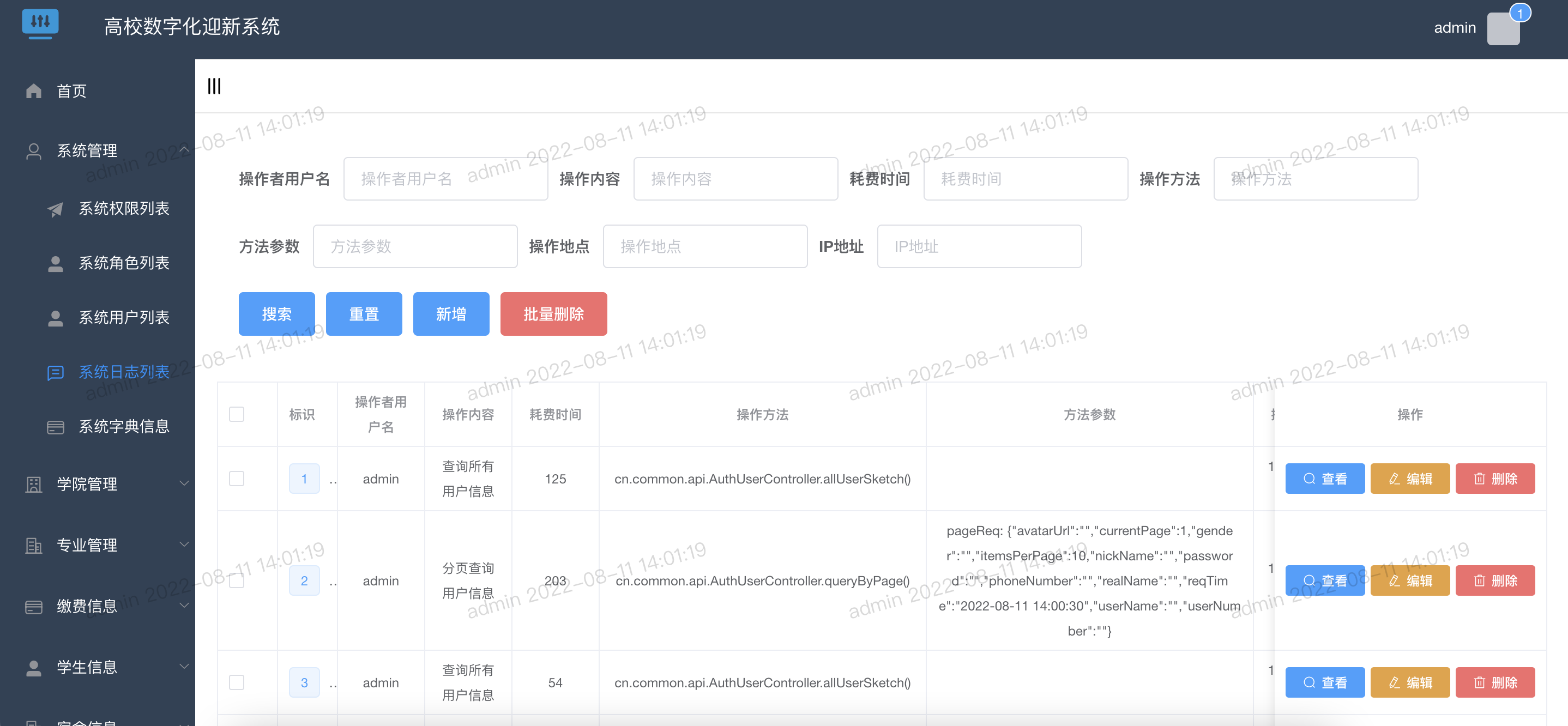Click 编辑 for log row 2
This screenshot has height=726, width=1568.
pyautogui.click(x=1410, y=580)
